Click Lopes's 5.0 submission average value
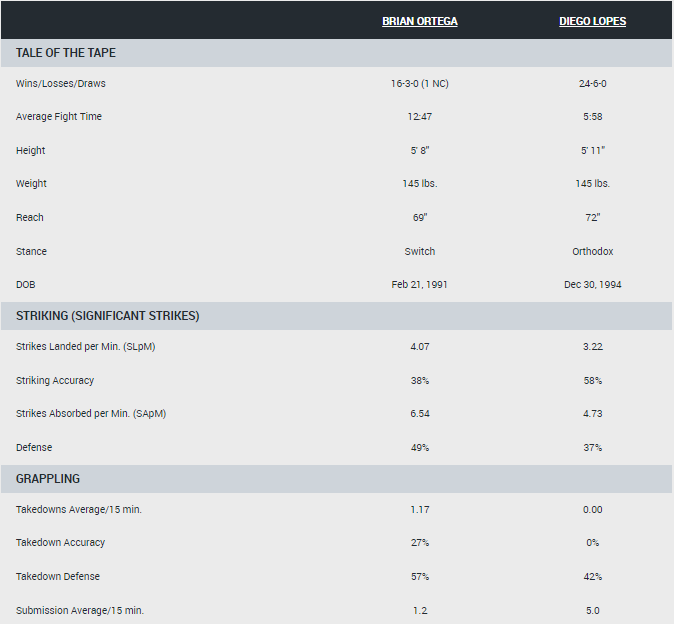This screenshot has width=674, height=624. tap(593, 610)
